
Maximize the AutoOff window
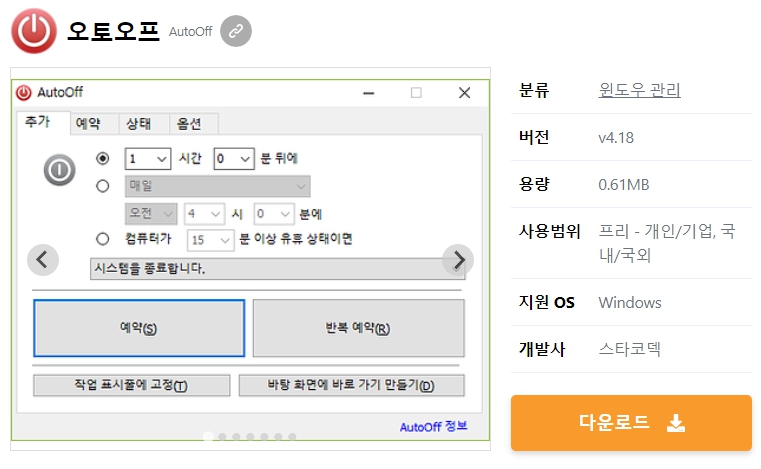416,93
